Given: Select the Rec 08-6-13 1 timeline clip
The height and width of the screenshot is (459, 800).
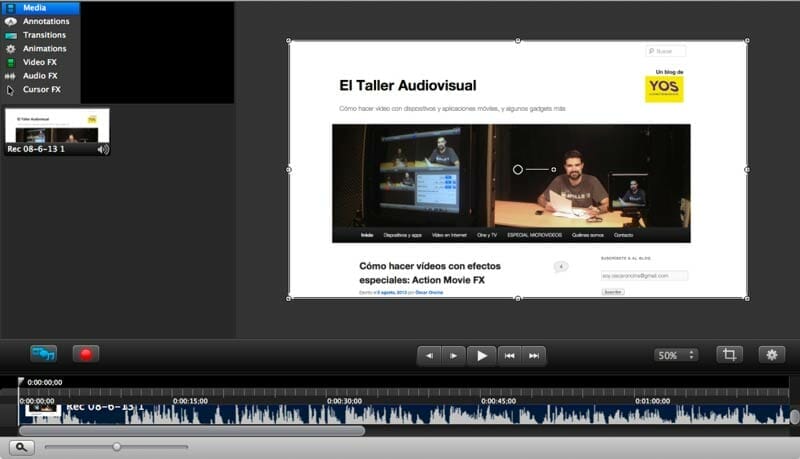Looking at the screenshot, I should point(404,415).
